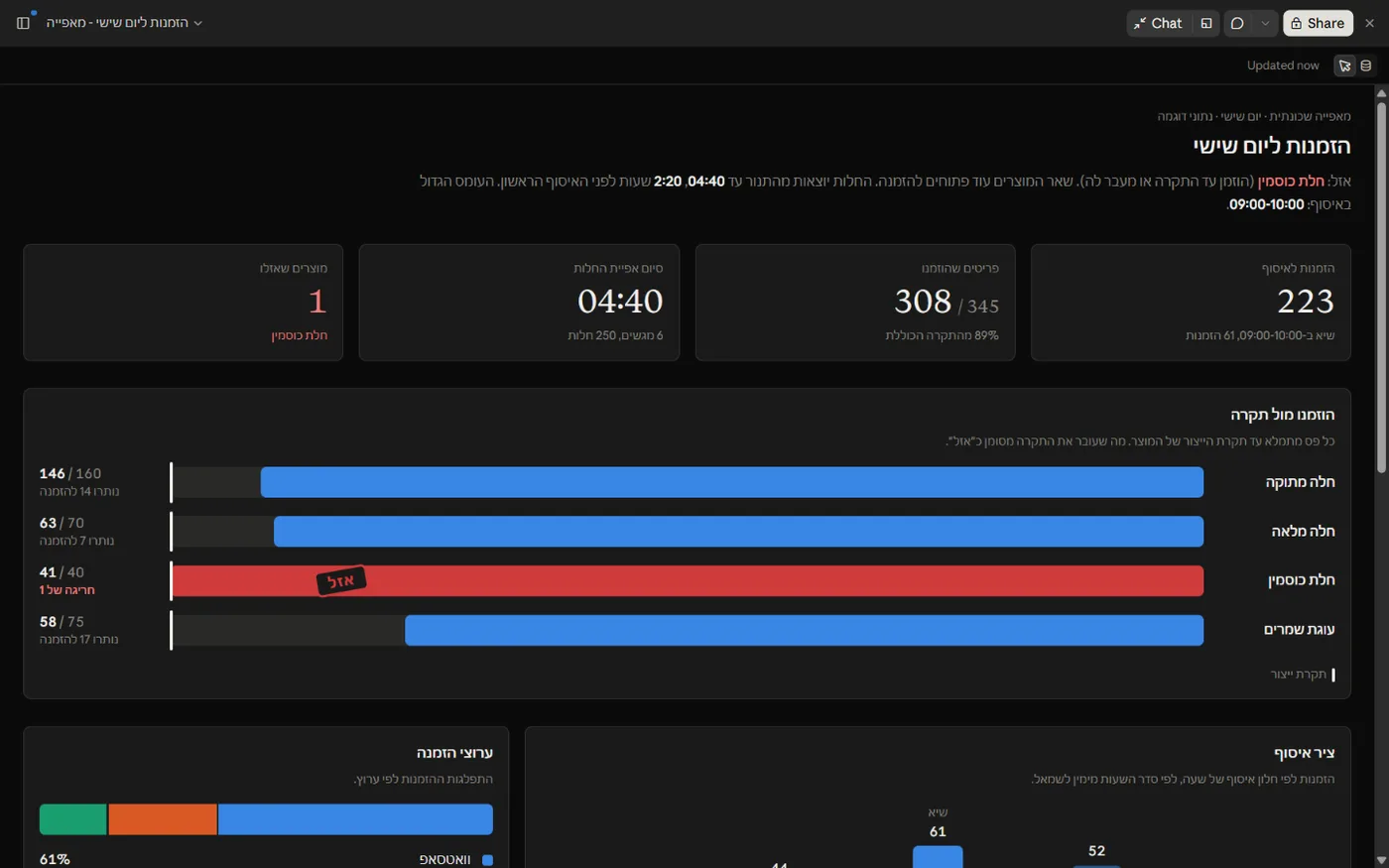Screen dimensions: 1389x868
Task: Click the red חלת כוסמין bar
Action: point(688,581)
